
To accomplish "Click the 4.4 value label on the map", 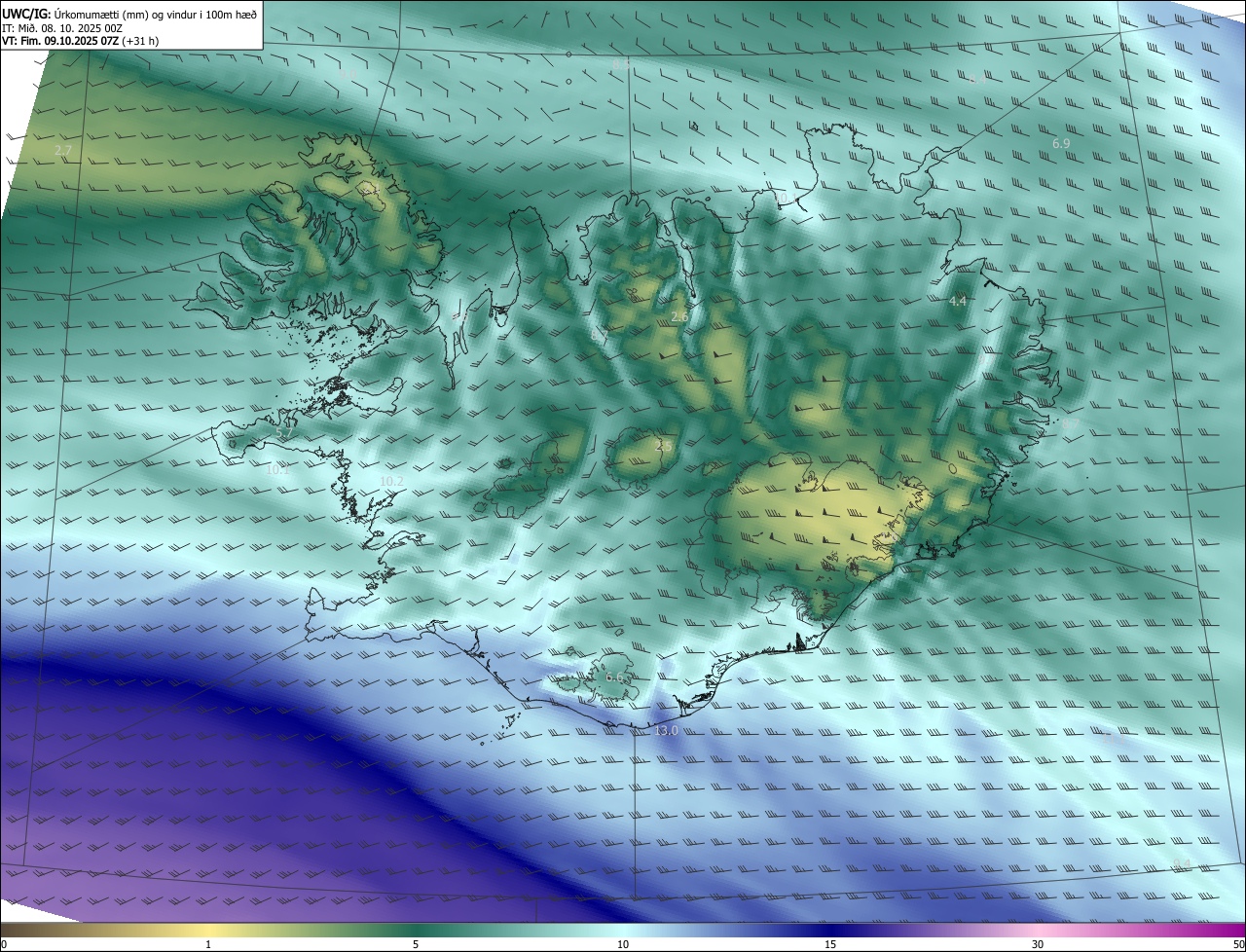I will pyautogui.click(x=958, y=302).
